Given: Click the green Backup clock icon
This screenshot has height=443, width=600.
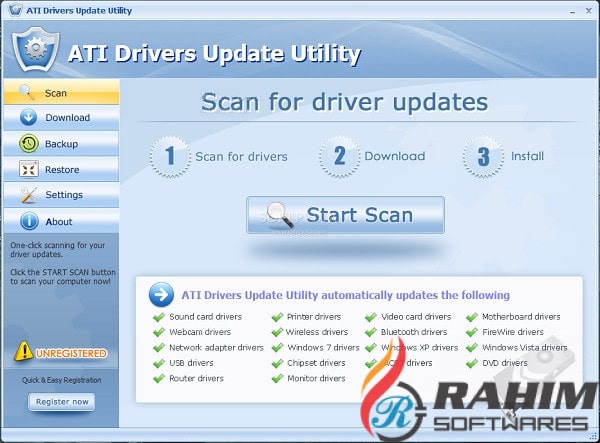Looking at the screenshot, I should (x=29, y=143).
